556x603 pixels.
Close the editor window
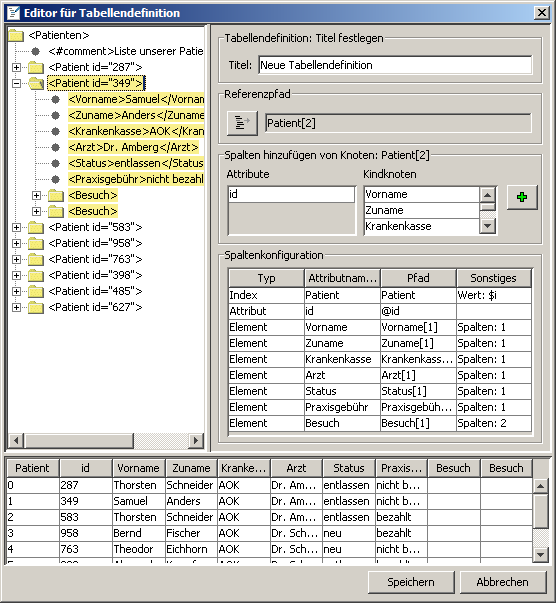[x=541, y=13]
